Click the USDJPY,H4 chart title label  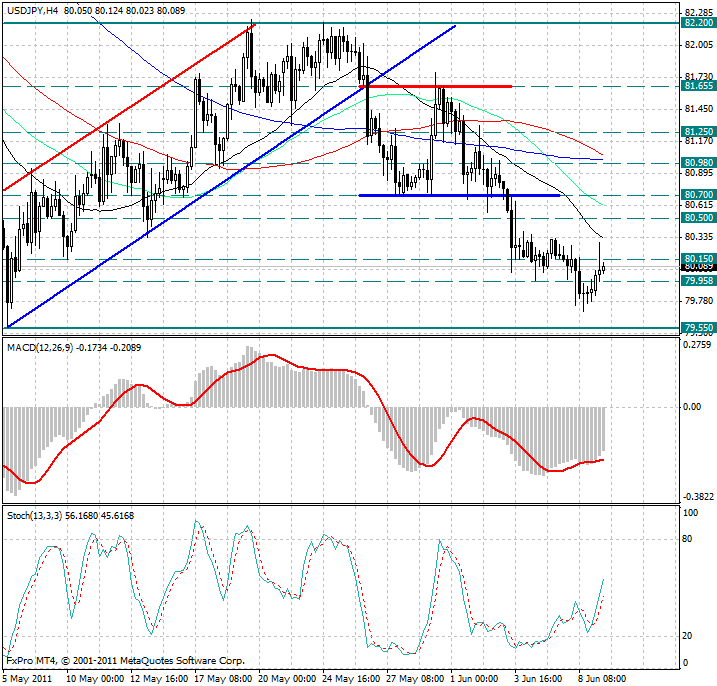tap(31, 8)
